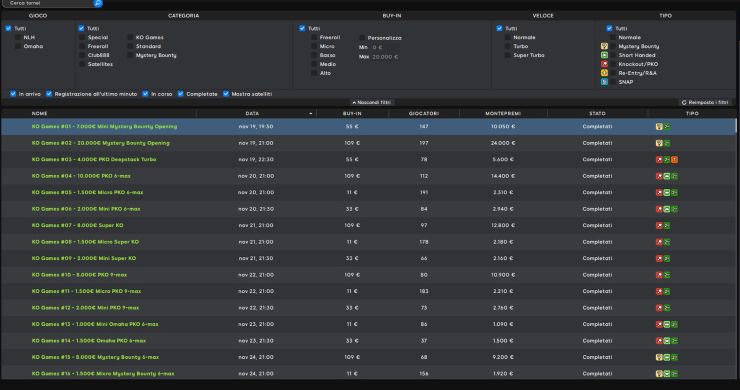Sort tournaments by BUY-IN column
This screenshot has height=390, width=740.
click(352, 114)
